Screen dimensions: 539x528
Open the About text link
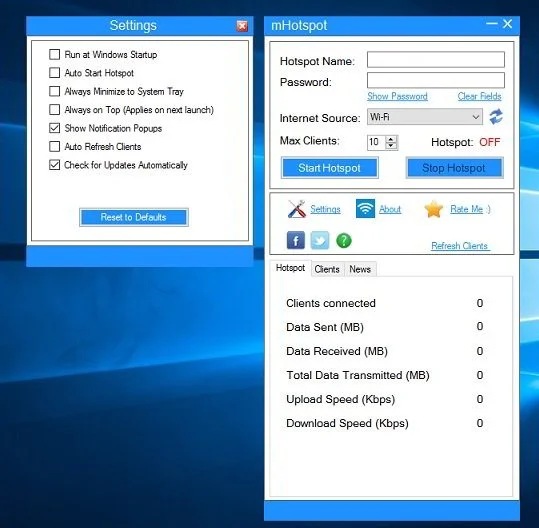390,209
